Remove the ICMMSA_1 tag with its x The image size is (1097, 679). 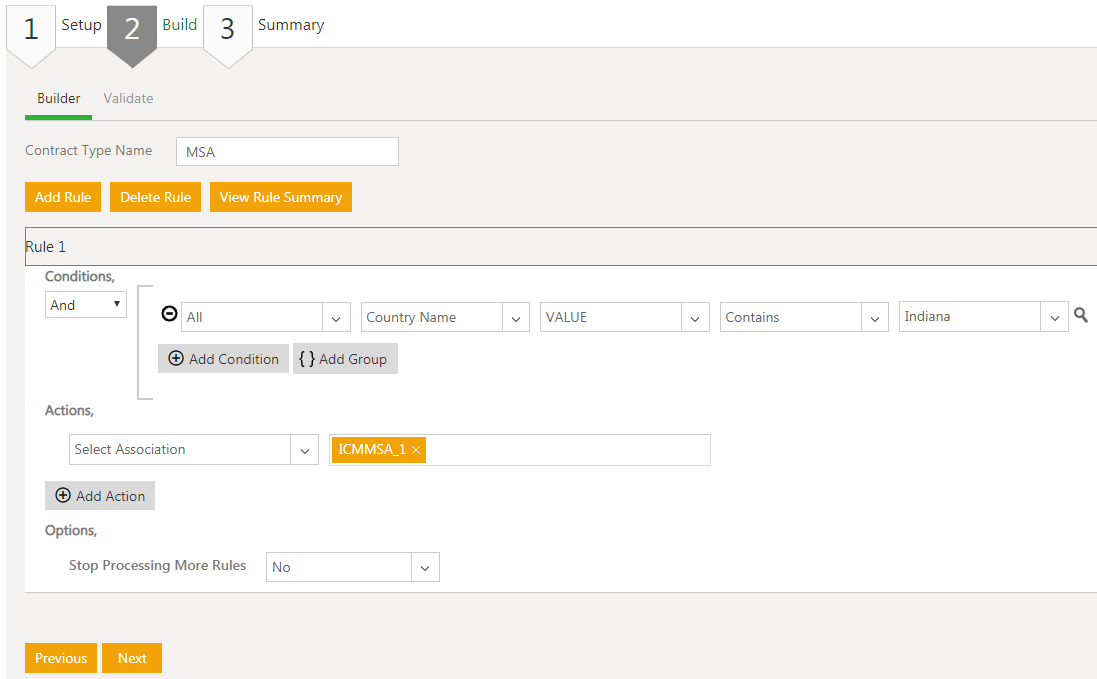(x=416, y=450)
